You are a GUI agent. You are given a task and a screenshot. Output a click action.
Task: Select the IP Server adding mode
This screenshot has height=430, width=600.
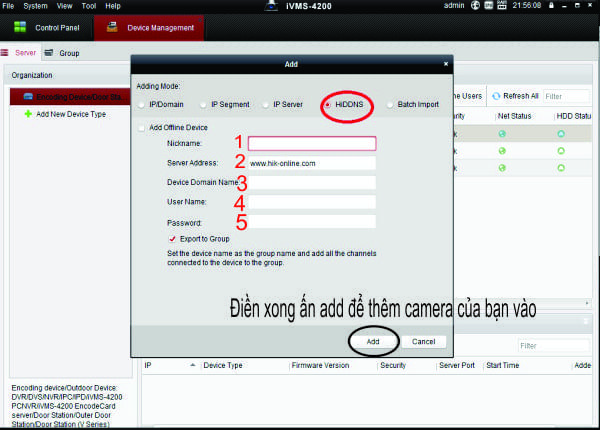pyautogui.click(x=266, y=105)
